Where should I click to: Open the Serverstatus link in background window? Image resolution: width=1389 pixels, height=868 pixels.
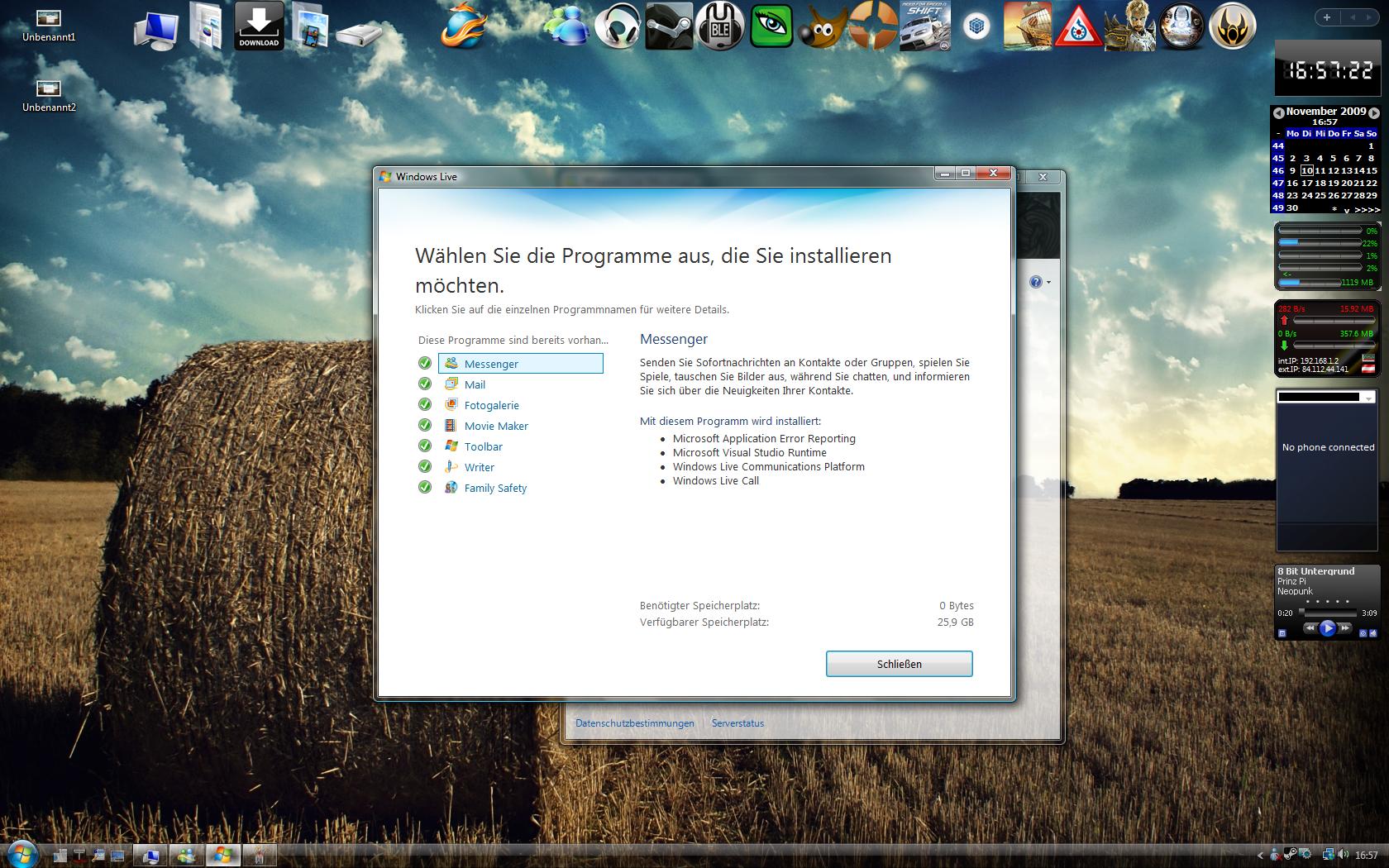coord(737,723)
